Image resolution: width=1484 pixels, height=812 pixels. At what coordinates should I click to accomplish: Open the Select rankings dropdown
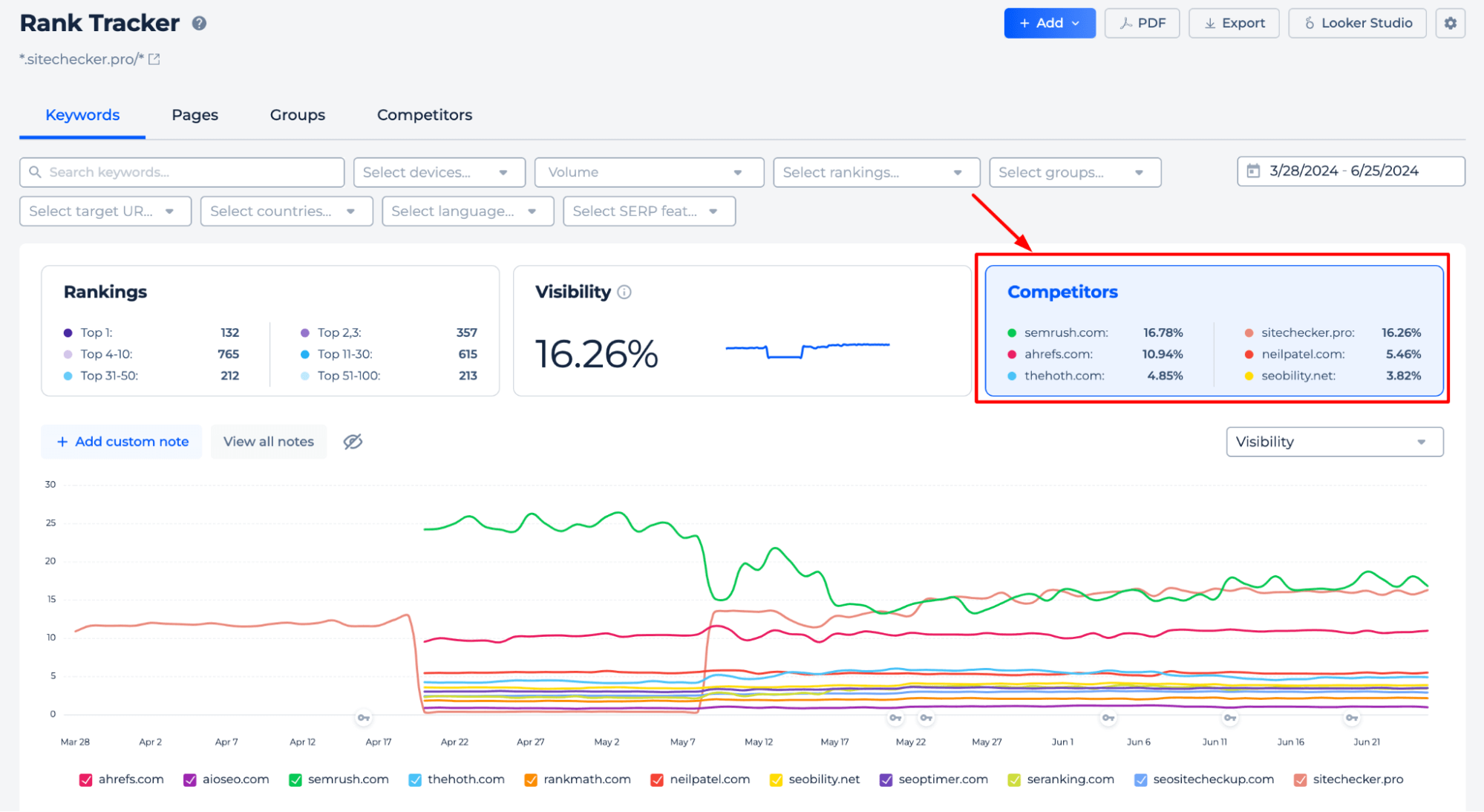(x=876, y=172)
